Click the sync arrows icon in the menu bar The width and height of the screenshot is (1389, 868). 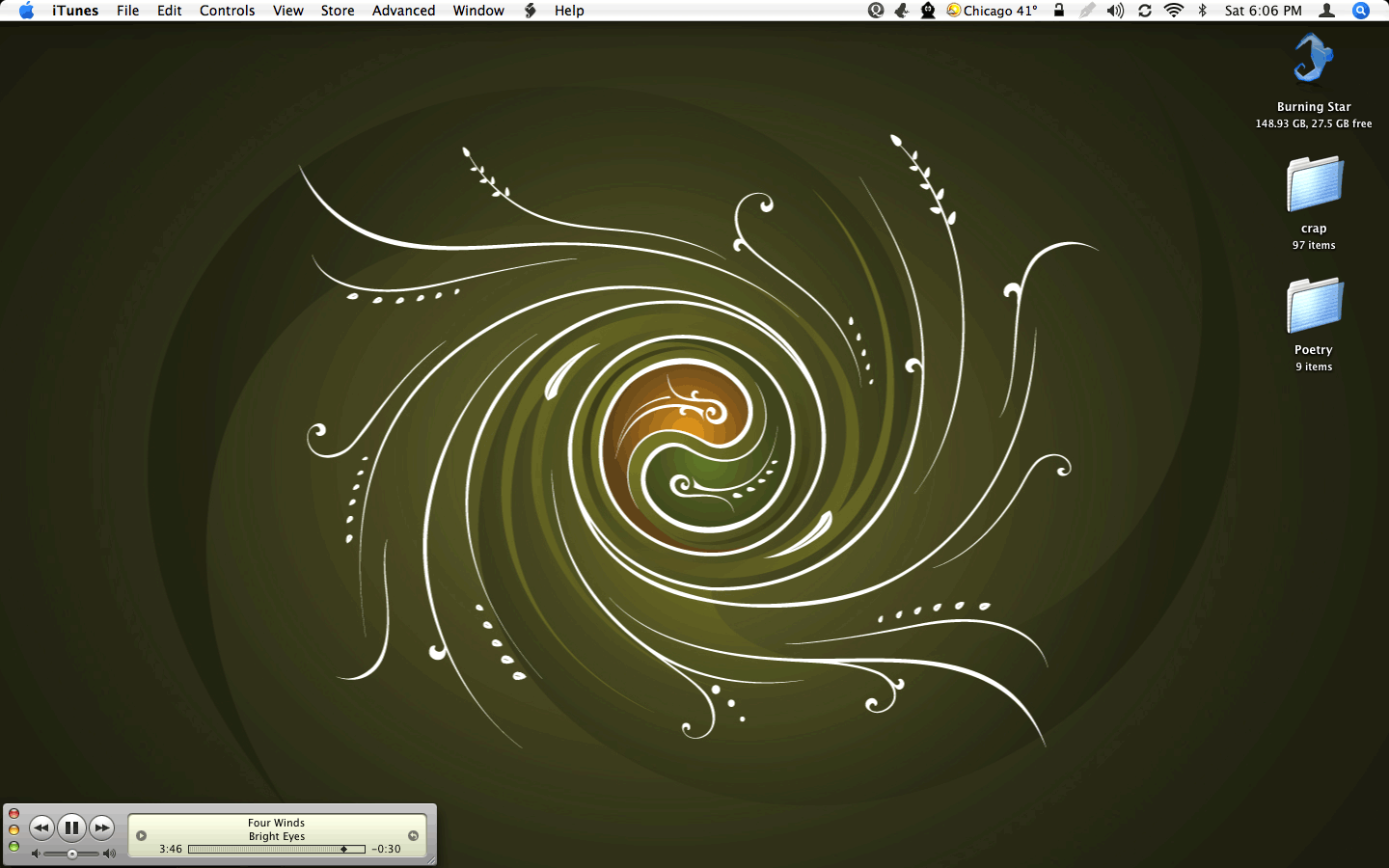1145,11
